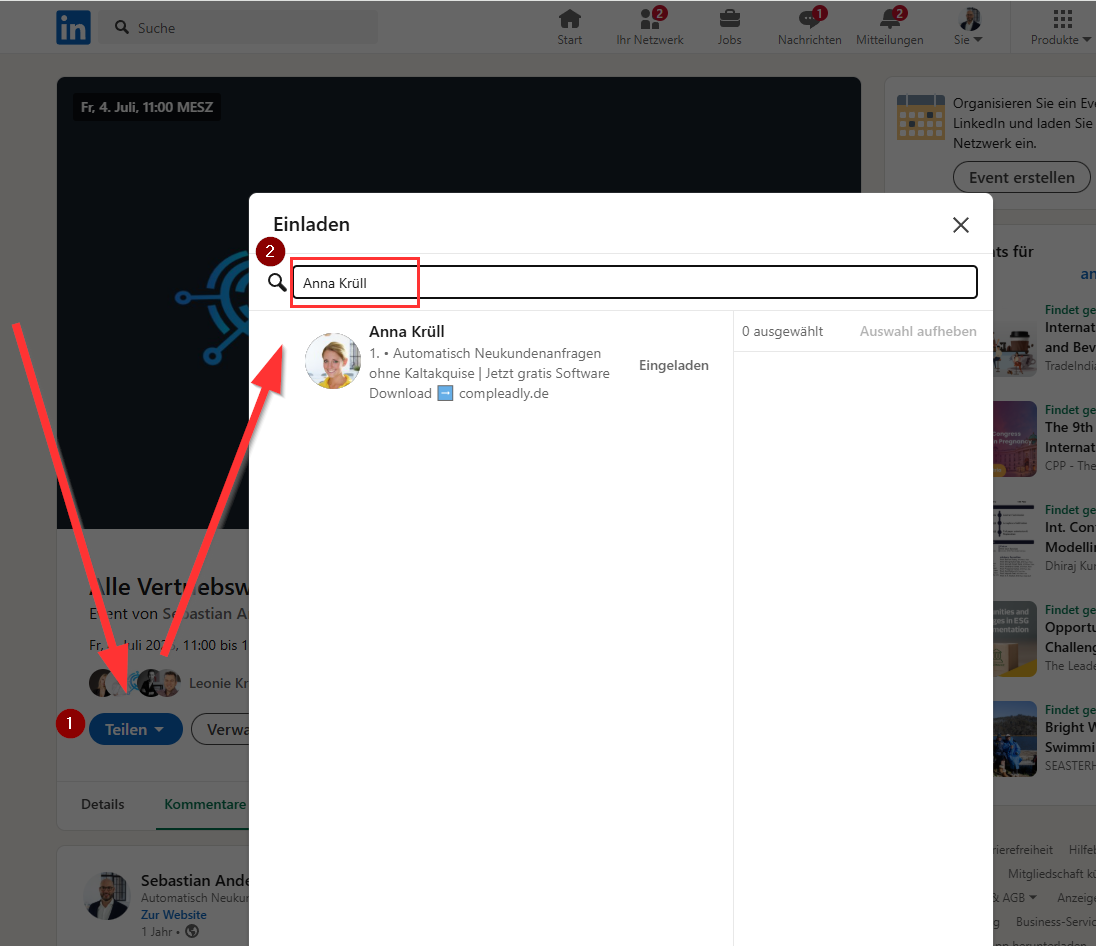Switch to the Details tab
This screenshot has width=1096, height=946.
coord(103,804)
